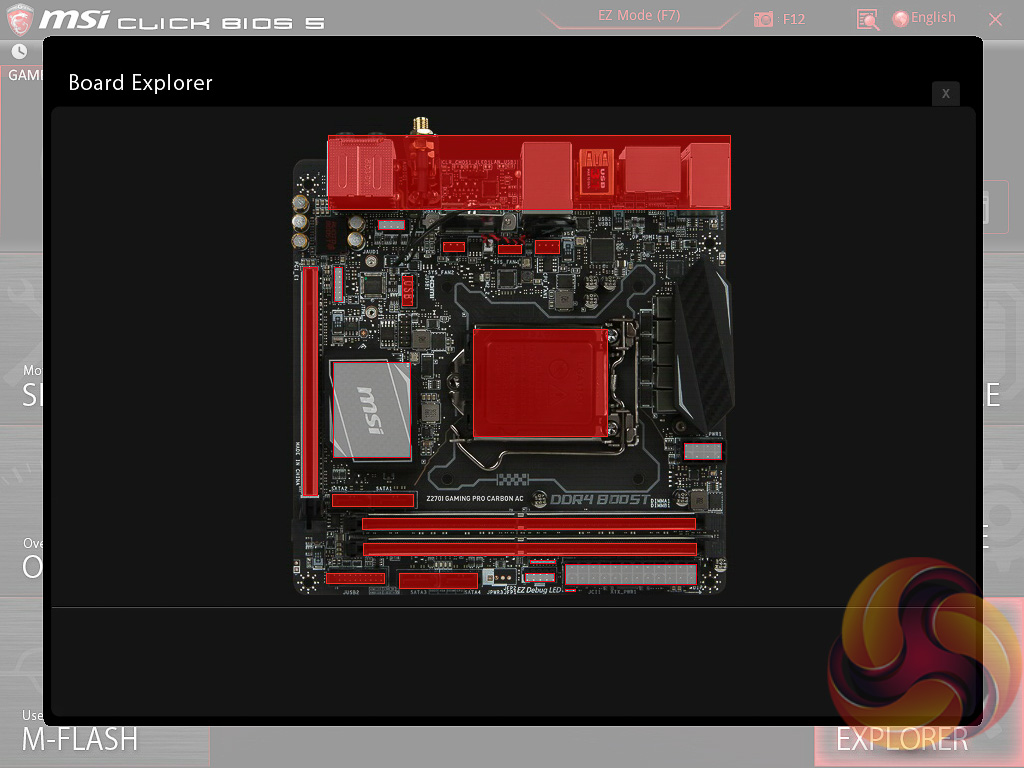This screenshot has width=1024, height=768.
Task: Select the SATA1/SATA2 port block
Action: (373, 500)
